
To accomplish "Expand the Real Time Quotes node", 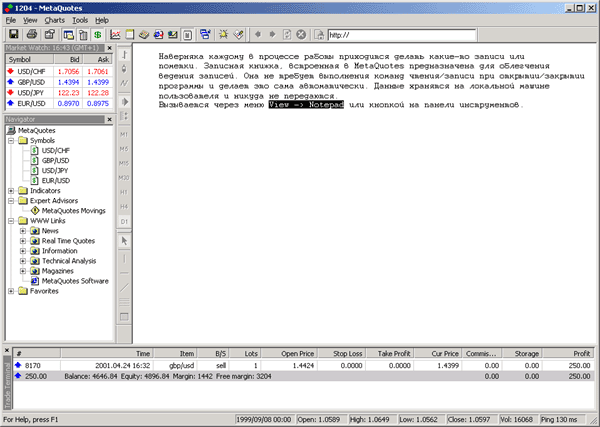I will pyautogui.click(x=23, y=241).
